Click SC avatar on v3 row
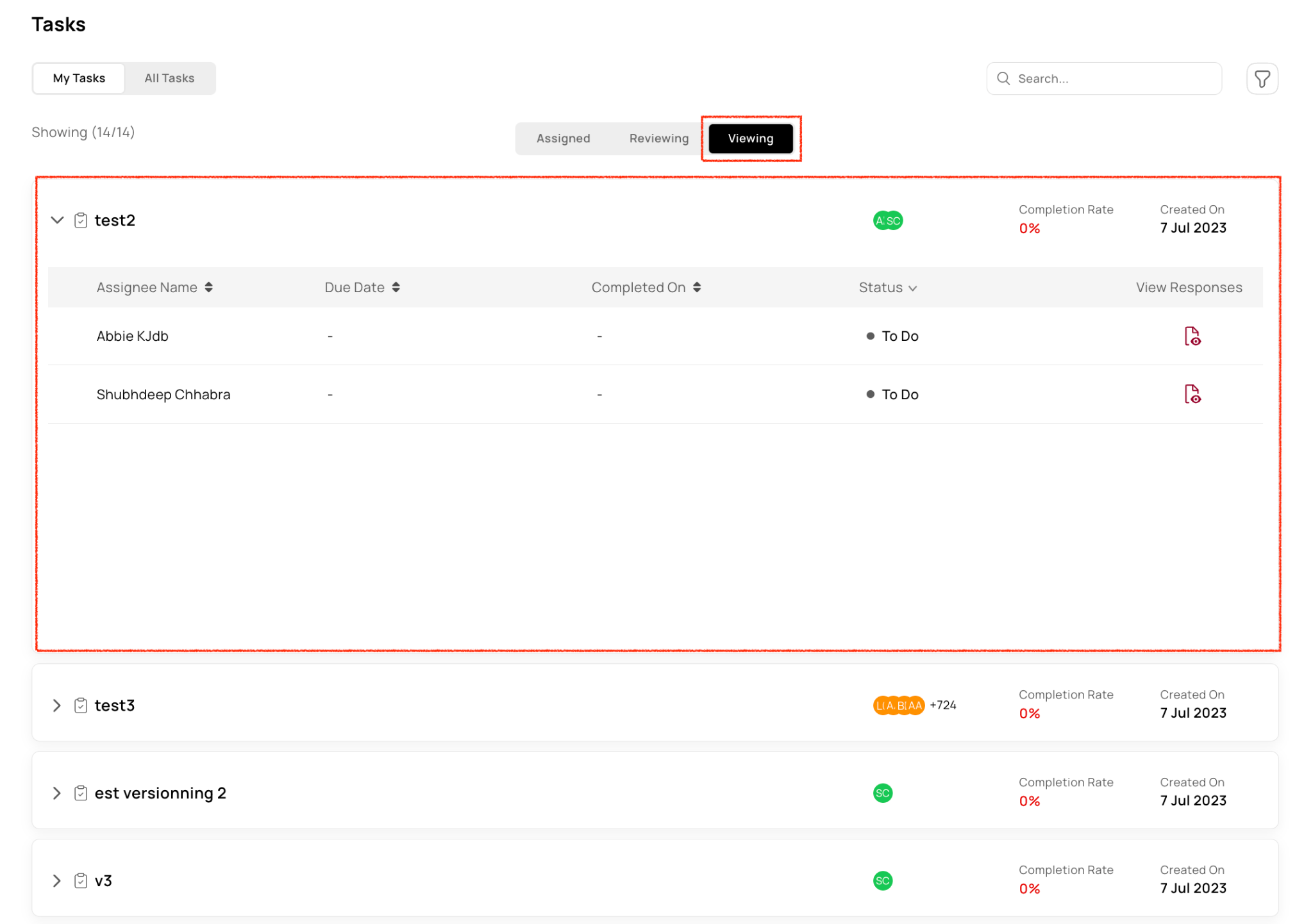This screenshot has height=924, width=1313. click(882, 881)
